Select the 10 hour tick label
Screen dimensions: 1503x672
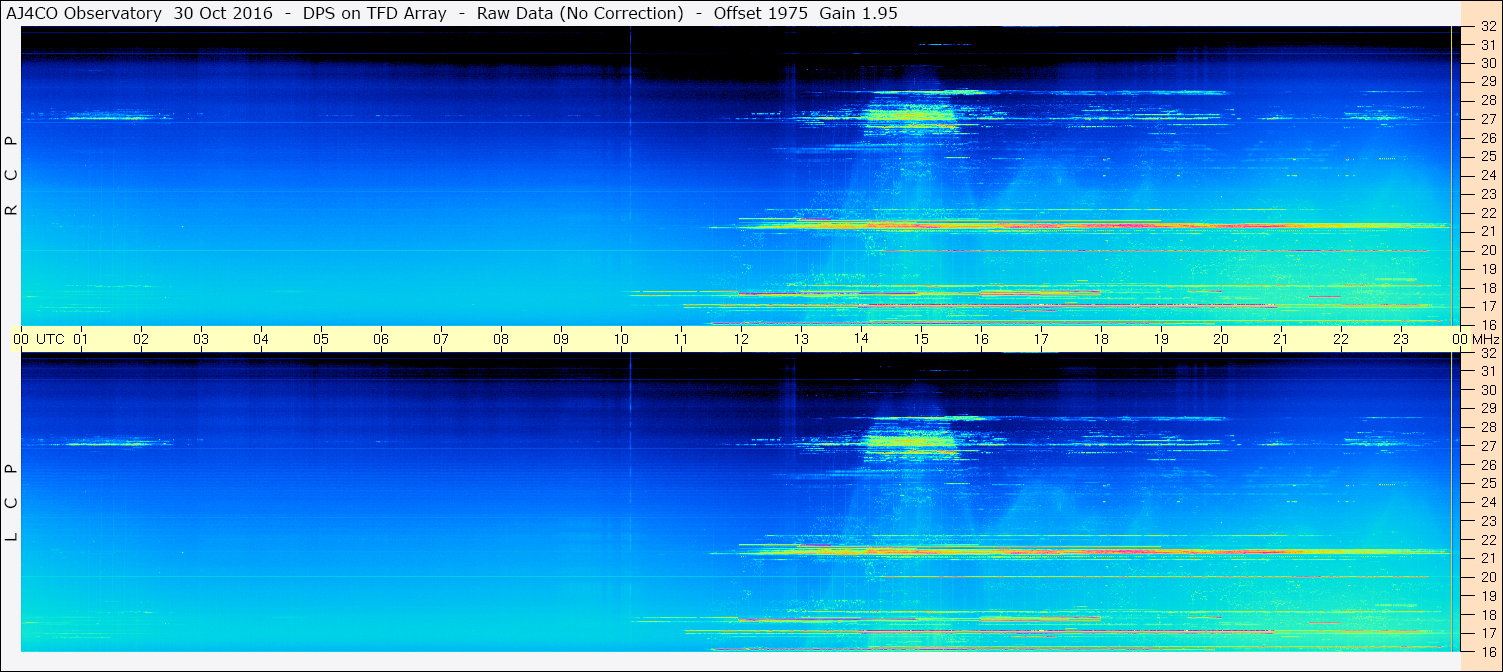(x=621, y=339)
